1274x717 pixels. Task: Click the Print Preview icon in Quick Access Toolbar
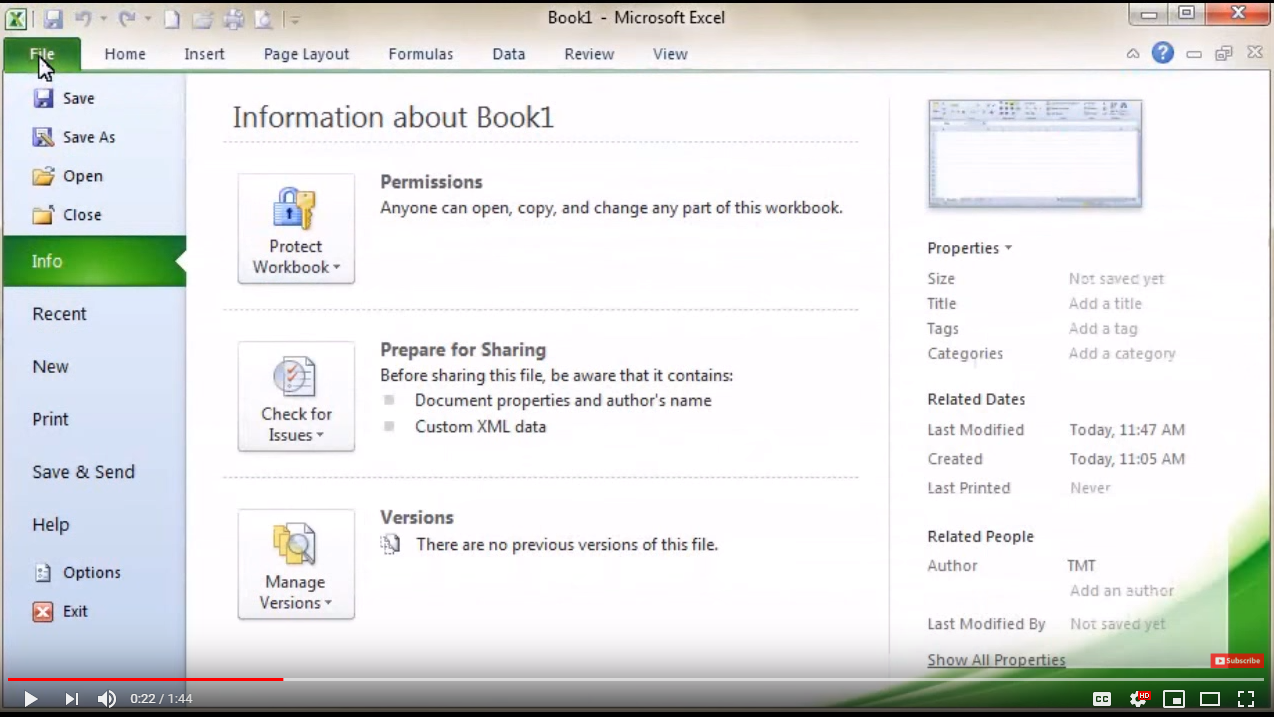point(264,18)
